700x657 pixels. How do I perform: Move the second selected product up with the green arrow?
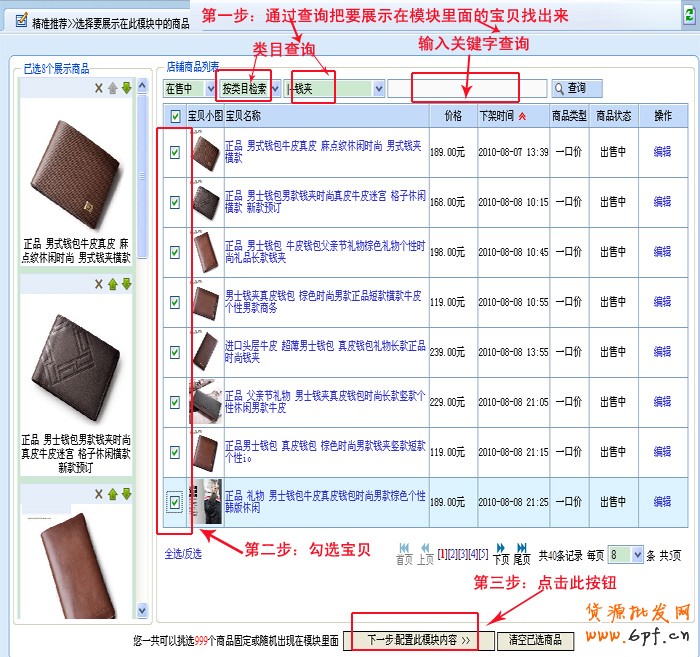(113, 285)
